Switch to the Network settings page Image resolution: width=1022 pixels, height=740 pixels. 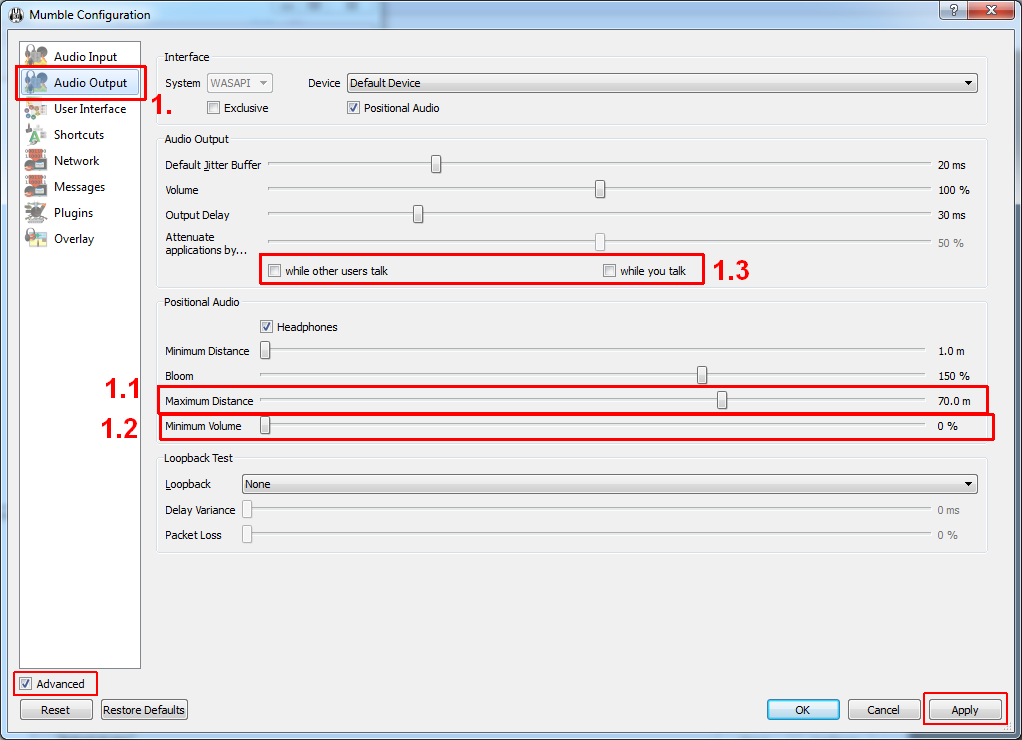(76, 161)
